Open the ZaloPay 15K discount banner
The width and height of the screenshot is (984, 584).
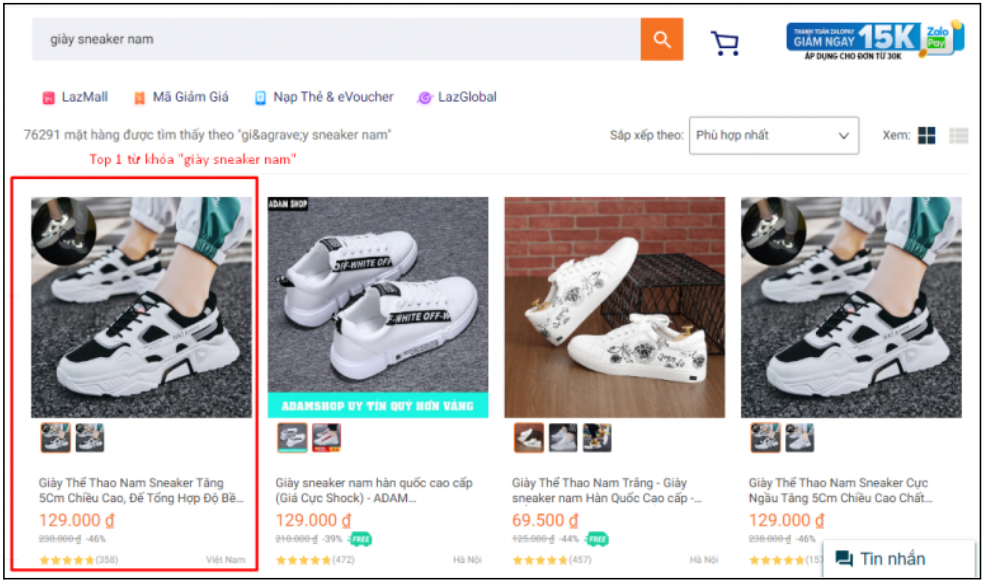point(875,39)
